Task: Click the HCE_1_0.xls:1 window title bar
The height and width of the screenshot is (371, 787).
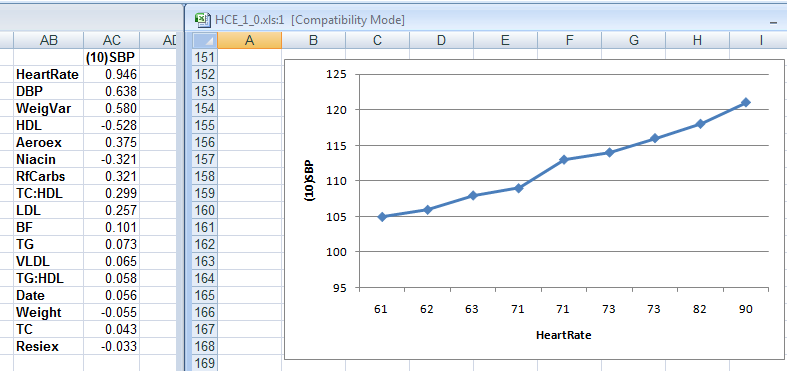Action: [486, 20]
